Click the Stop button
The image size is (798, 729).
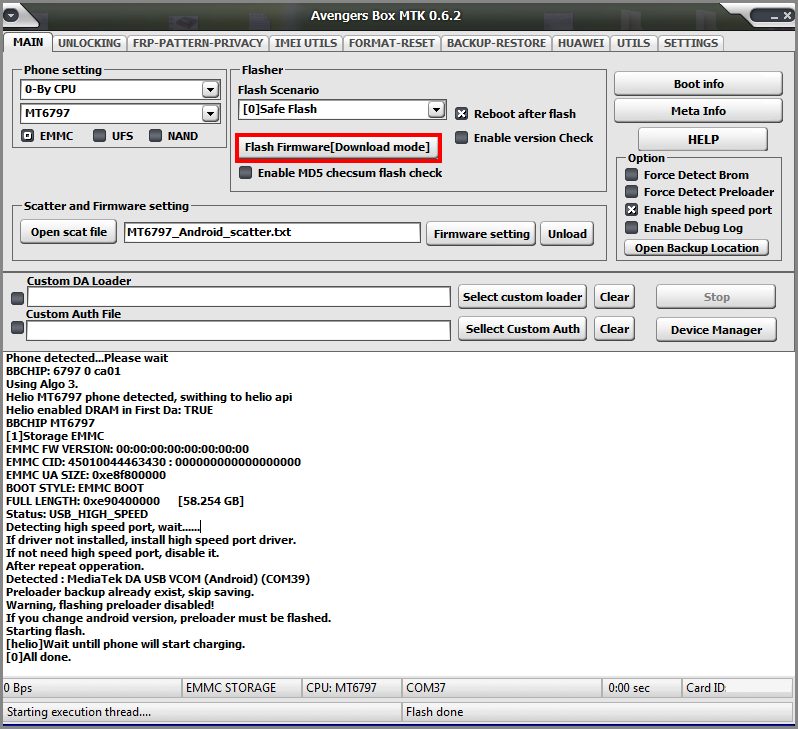[716, 297]
